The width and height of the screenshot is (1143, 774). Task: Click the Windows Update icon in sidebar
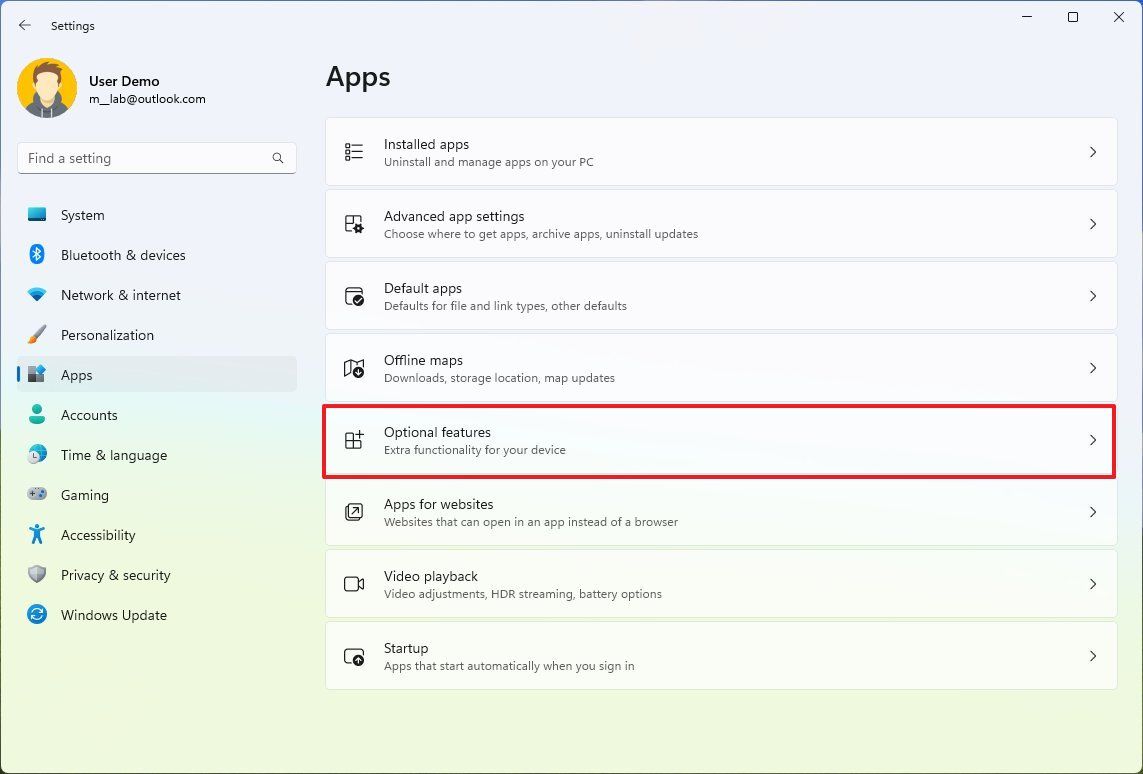pyautogui.click(x=38, y=615)
